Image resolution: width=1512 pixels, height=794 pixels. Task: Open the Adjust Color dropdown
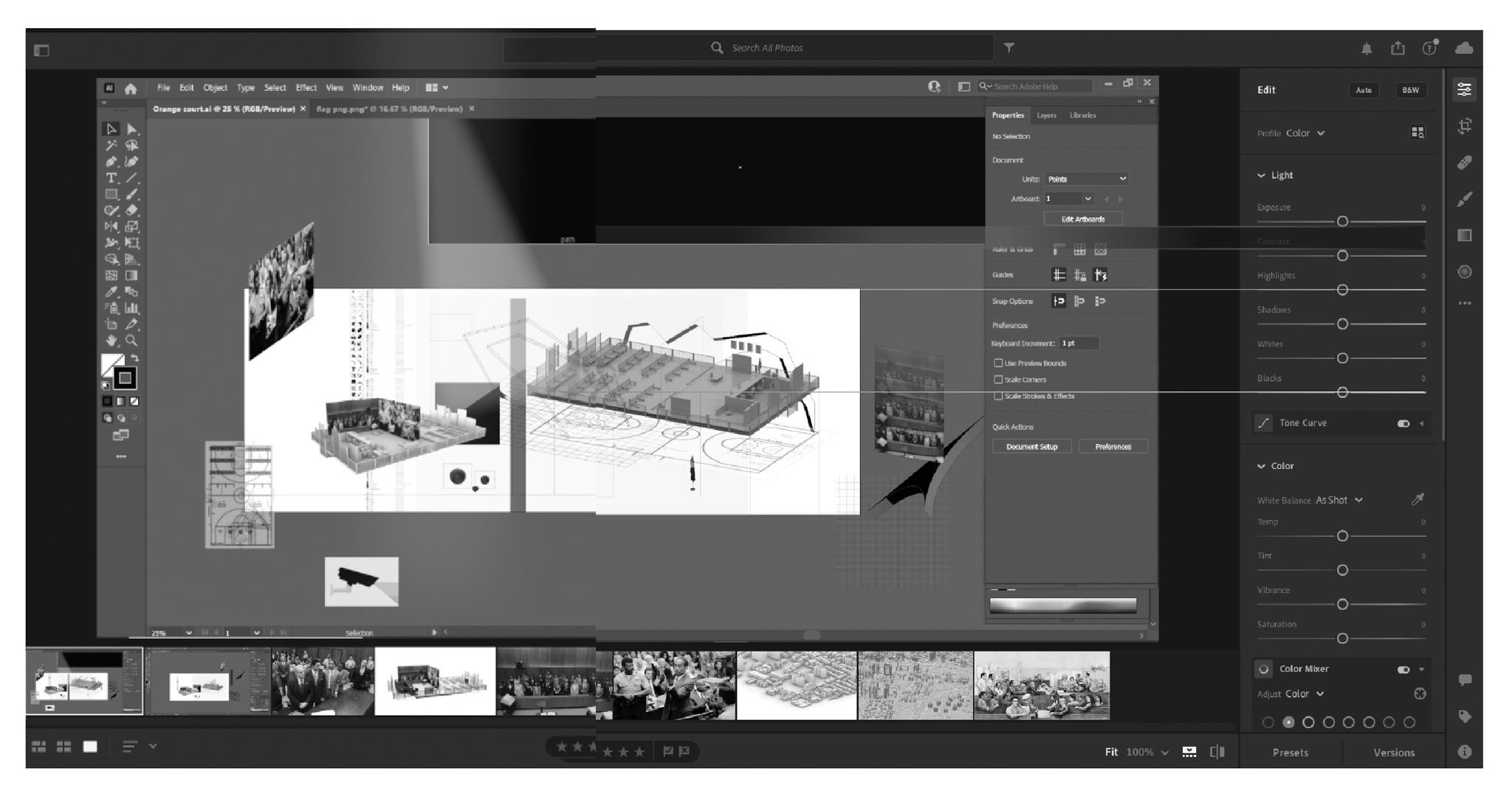tap(1305, 694)
